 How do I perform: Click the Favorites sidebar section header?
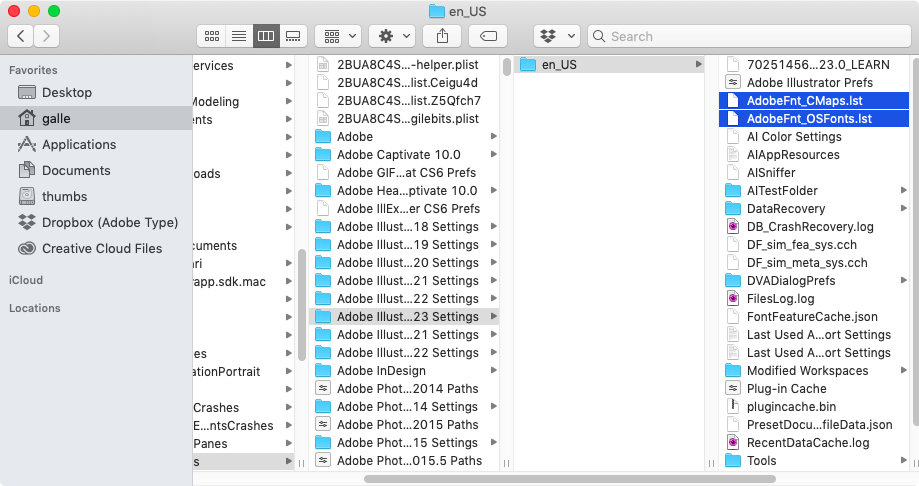click(x=33, y=70)
